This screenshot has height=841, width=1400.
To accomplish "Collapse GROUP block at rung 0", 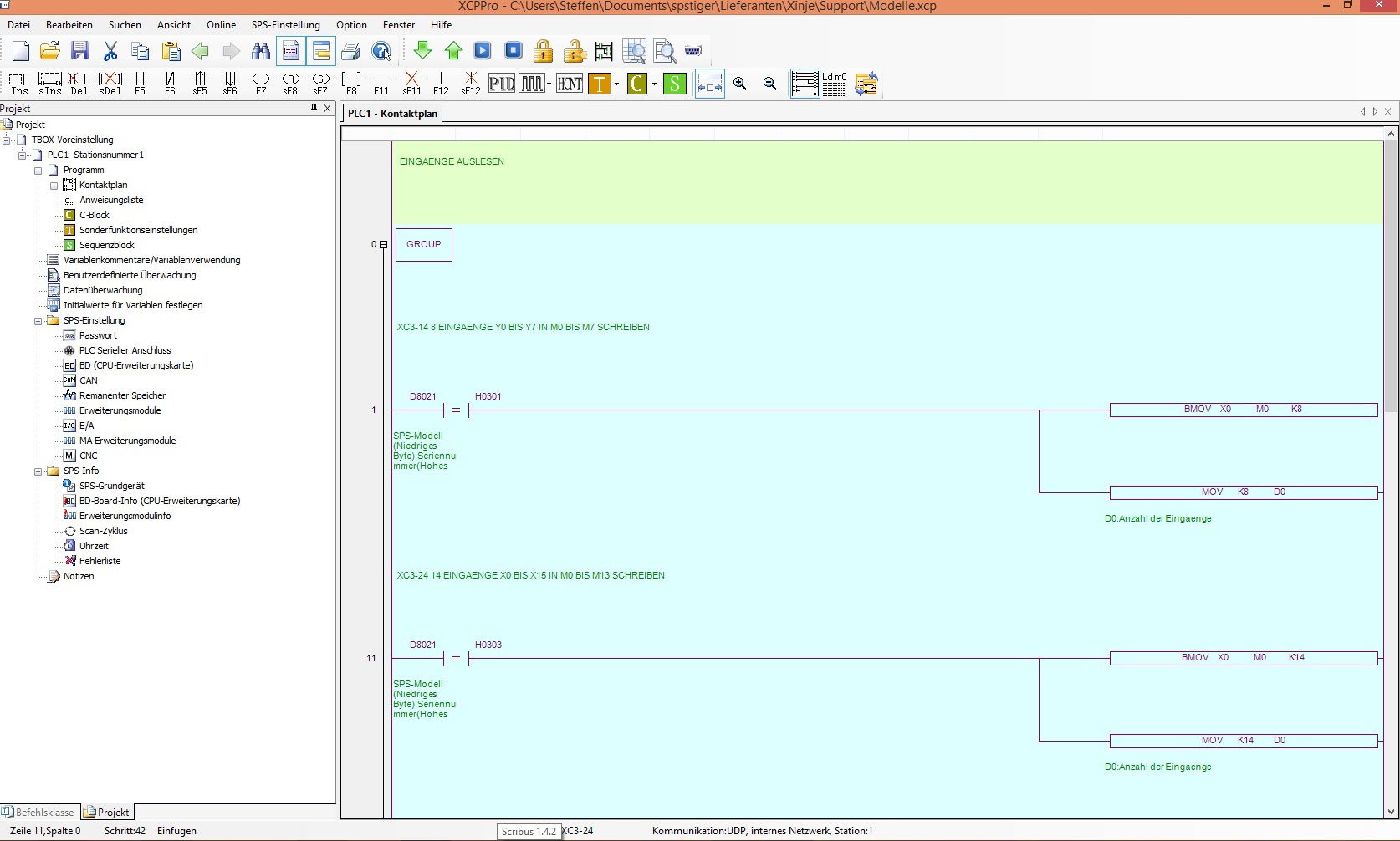I will pos(383,245).
